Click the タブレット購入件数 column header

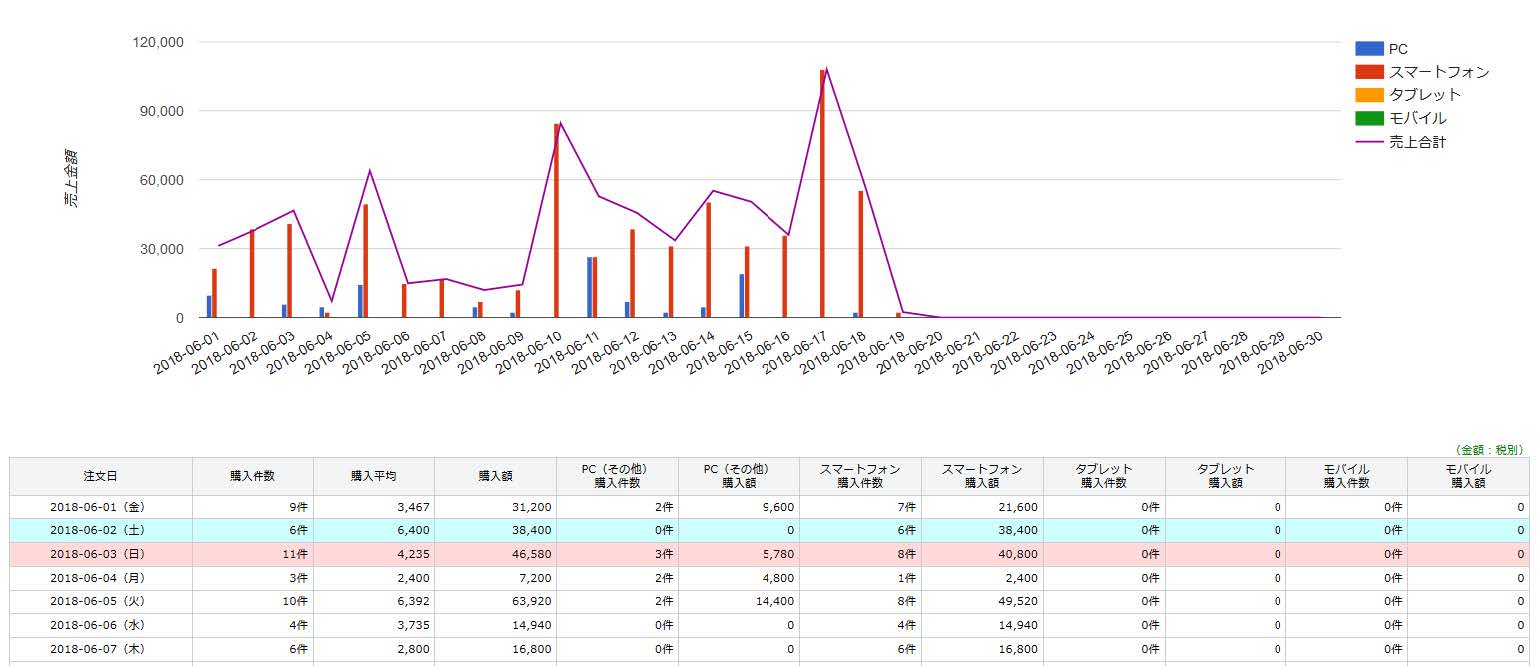[1103, 476]
